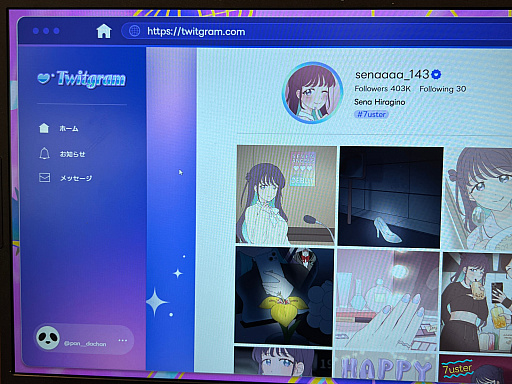512x384 pixels.
Task: Click the Twitgram heart logo
Action: [x=44, y=78]
